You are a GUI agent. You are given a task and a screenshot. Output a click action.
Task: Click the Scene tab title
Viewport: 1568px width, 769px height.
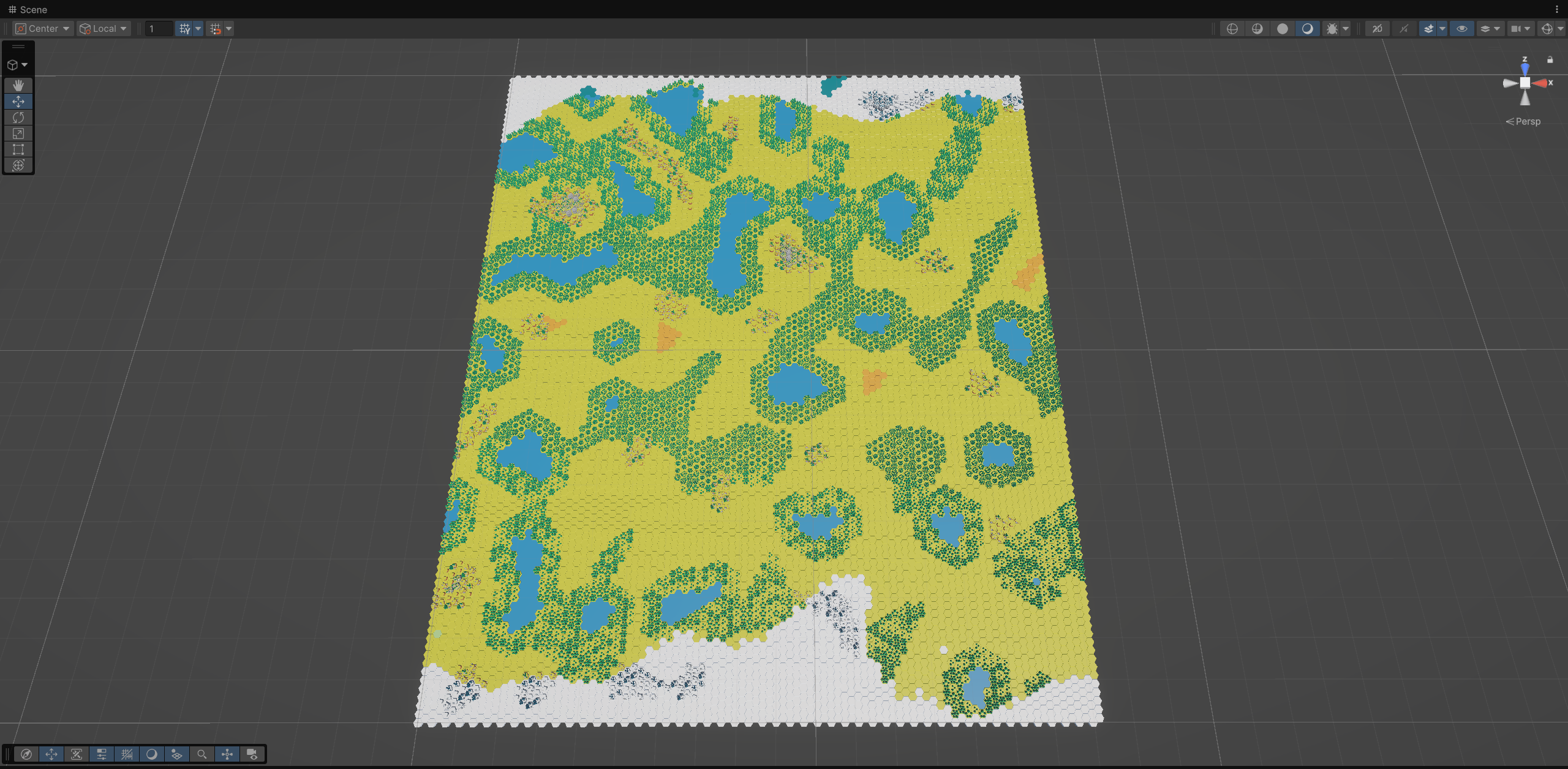point(32,9)
